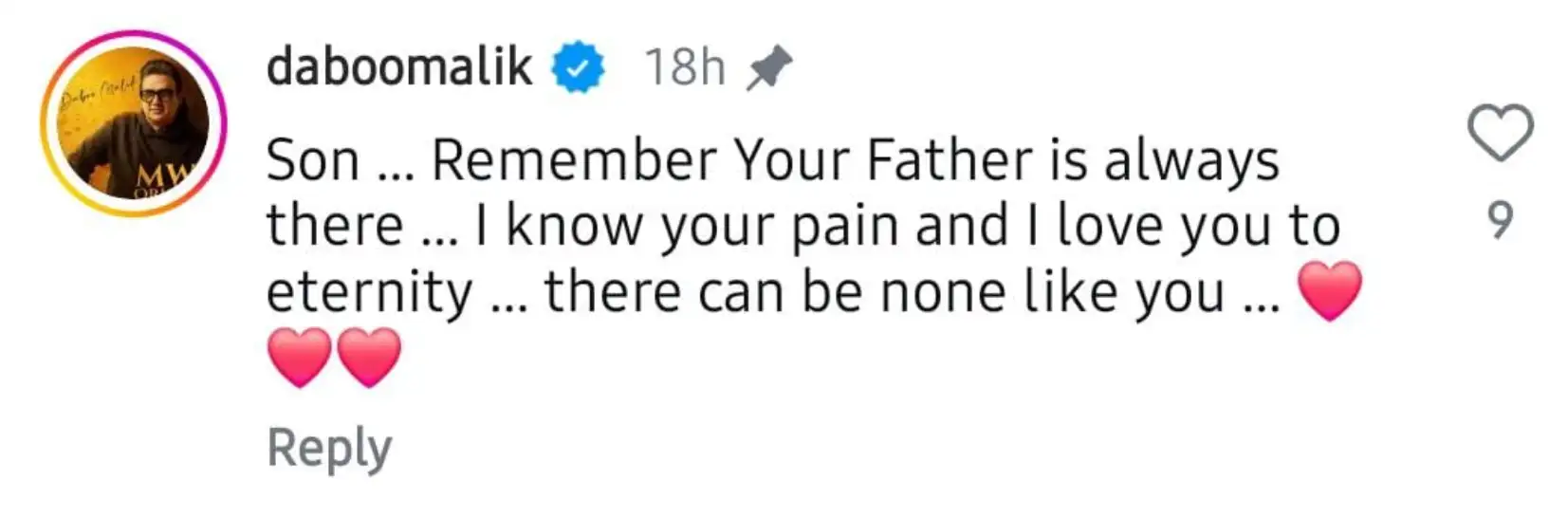
Task: Click the word 'eternity' in the comment
Action: 369,293
